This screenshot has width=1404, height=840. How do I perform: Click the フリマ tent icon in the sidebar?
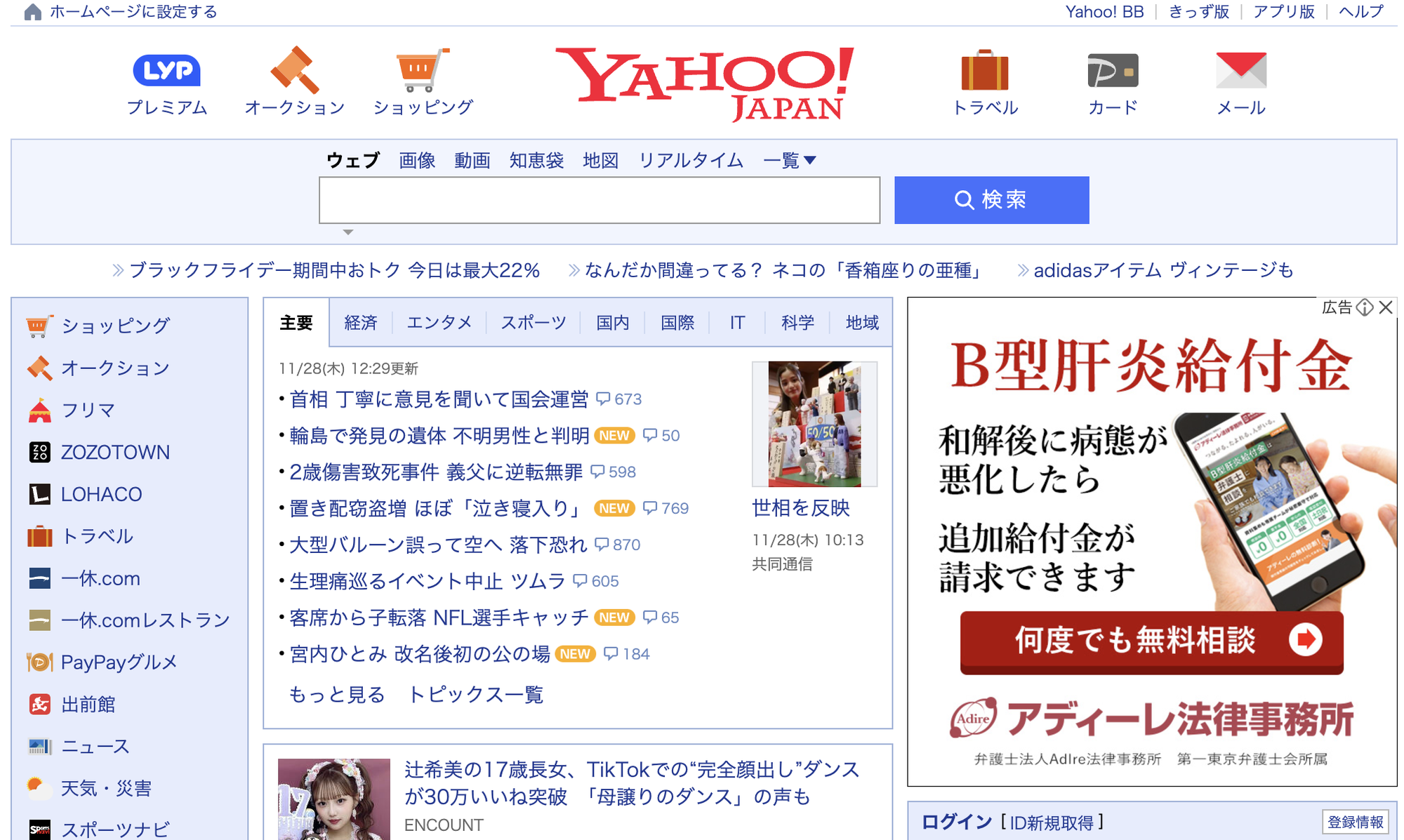tap(39, 410)
